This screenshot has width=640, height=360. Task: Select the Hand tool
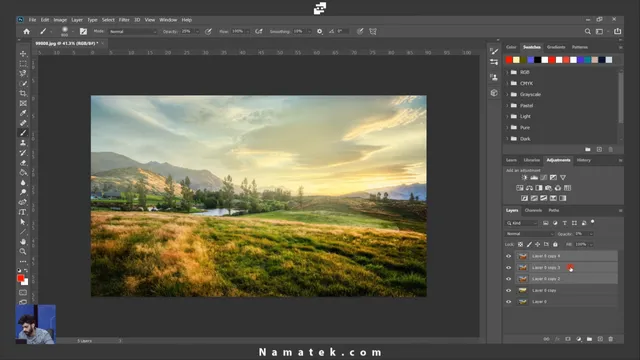pos(23,242)
